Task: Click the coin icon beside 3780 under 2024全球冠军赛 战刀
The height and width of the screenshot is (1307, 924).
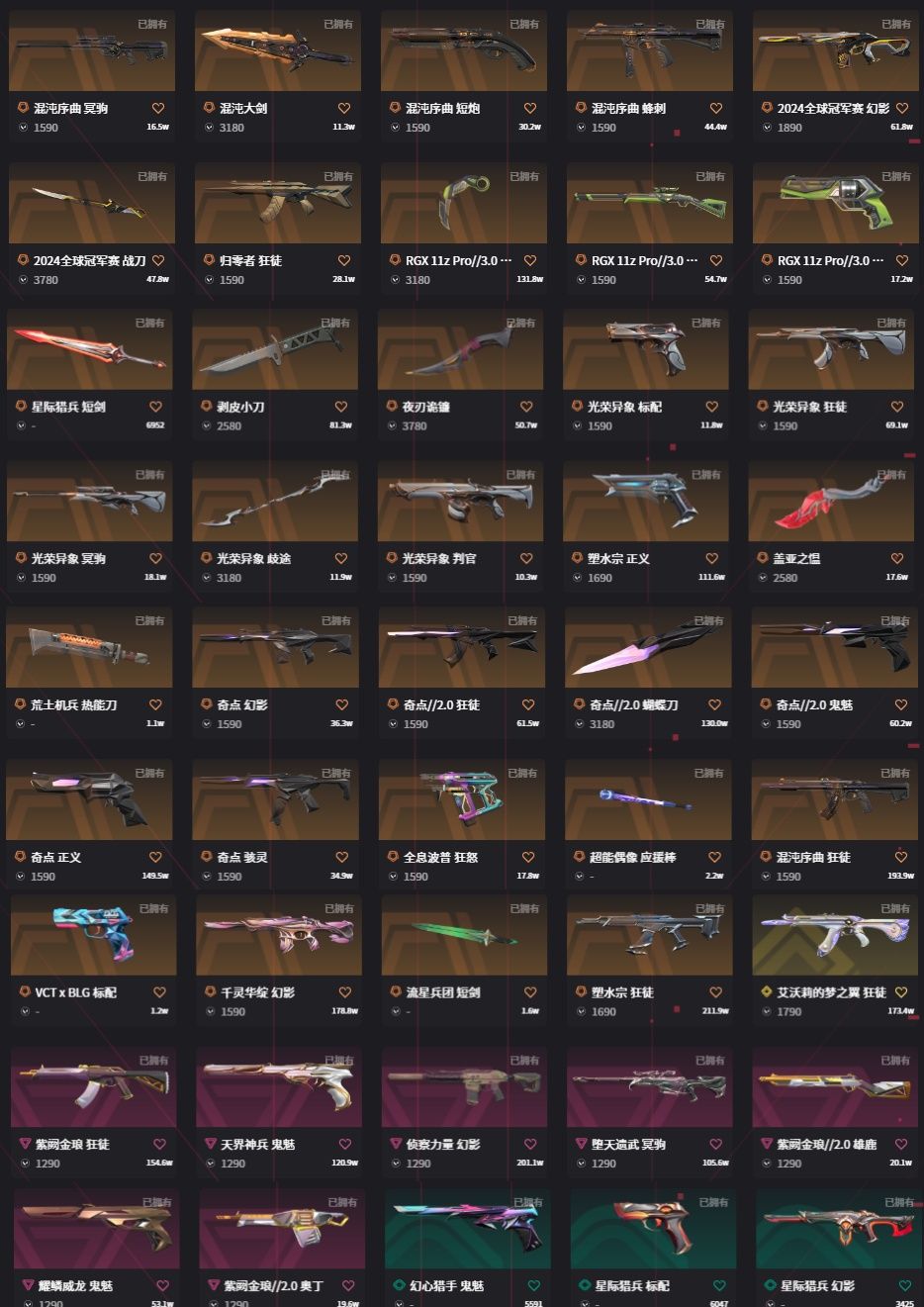Action: [x=24, y=280]
